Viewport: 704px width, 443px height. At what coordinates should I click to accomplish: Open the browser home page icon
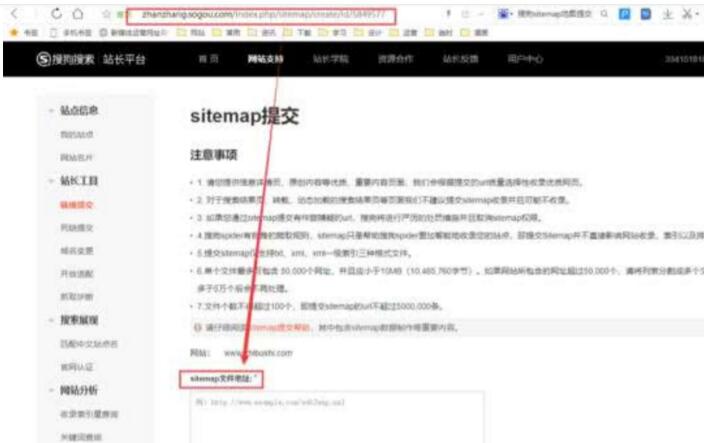click(78, 14)
